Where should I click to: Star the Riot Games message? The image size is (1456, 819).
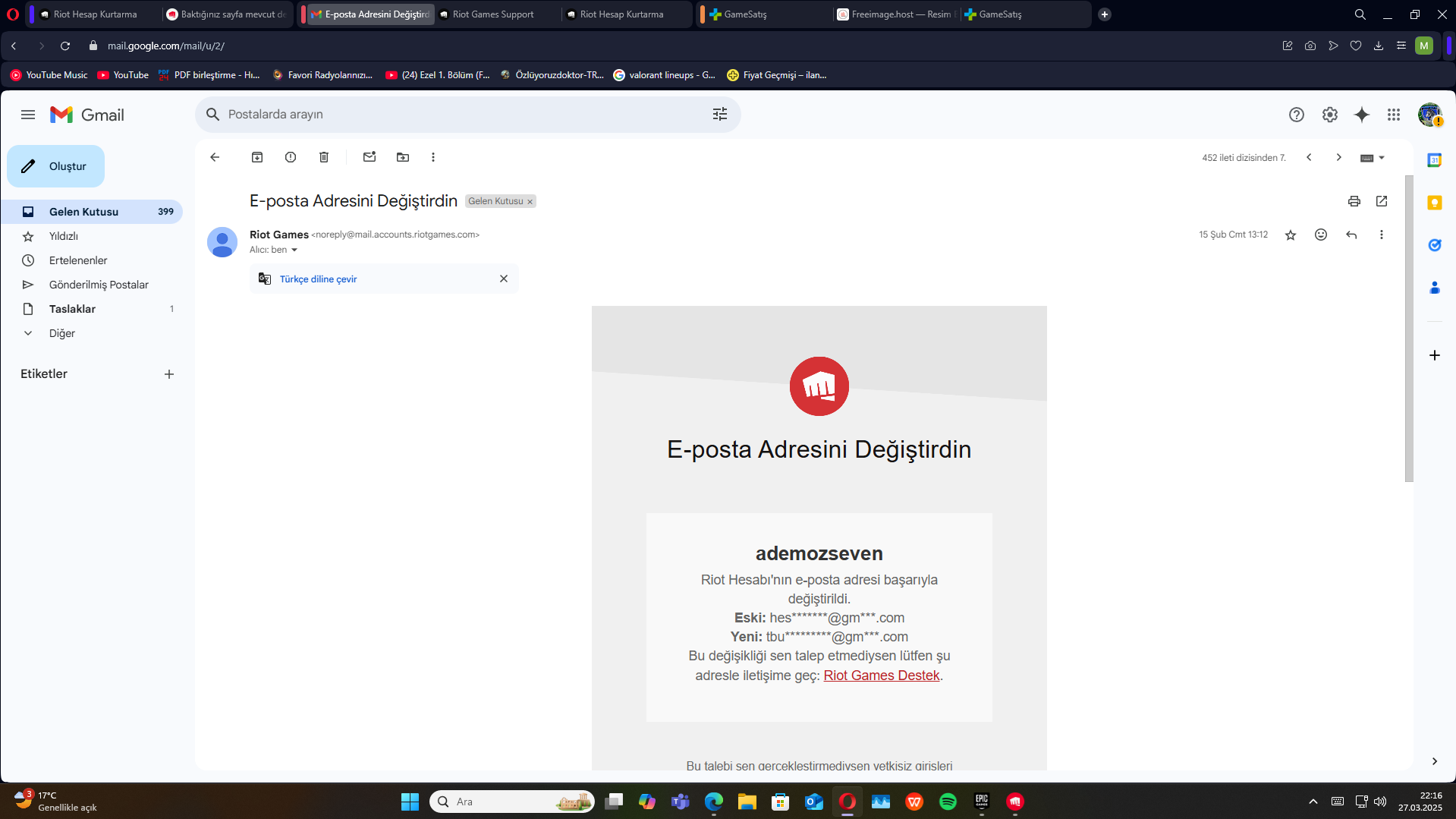[1291, 235]
